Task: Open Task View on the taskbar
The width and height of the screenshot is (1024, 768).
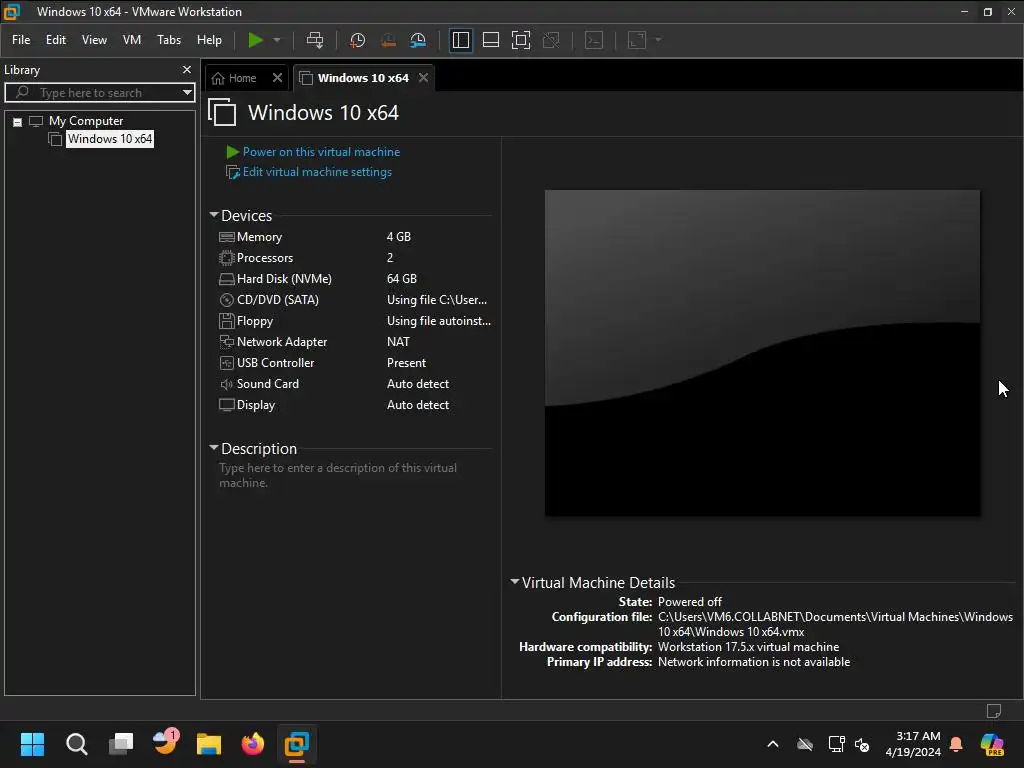Action: [121, 743]
